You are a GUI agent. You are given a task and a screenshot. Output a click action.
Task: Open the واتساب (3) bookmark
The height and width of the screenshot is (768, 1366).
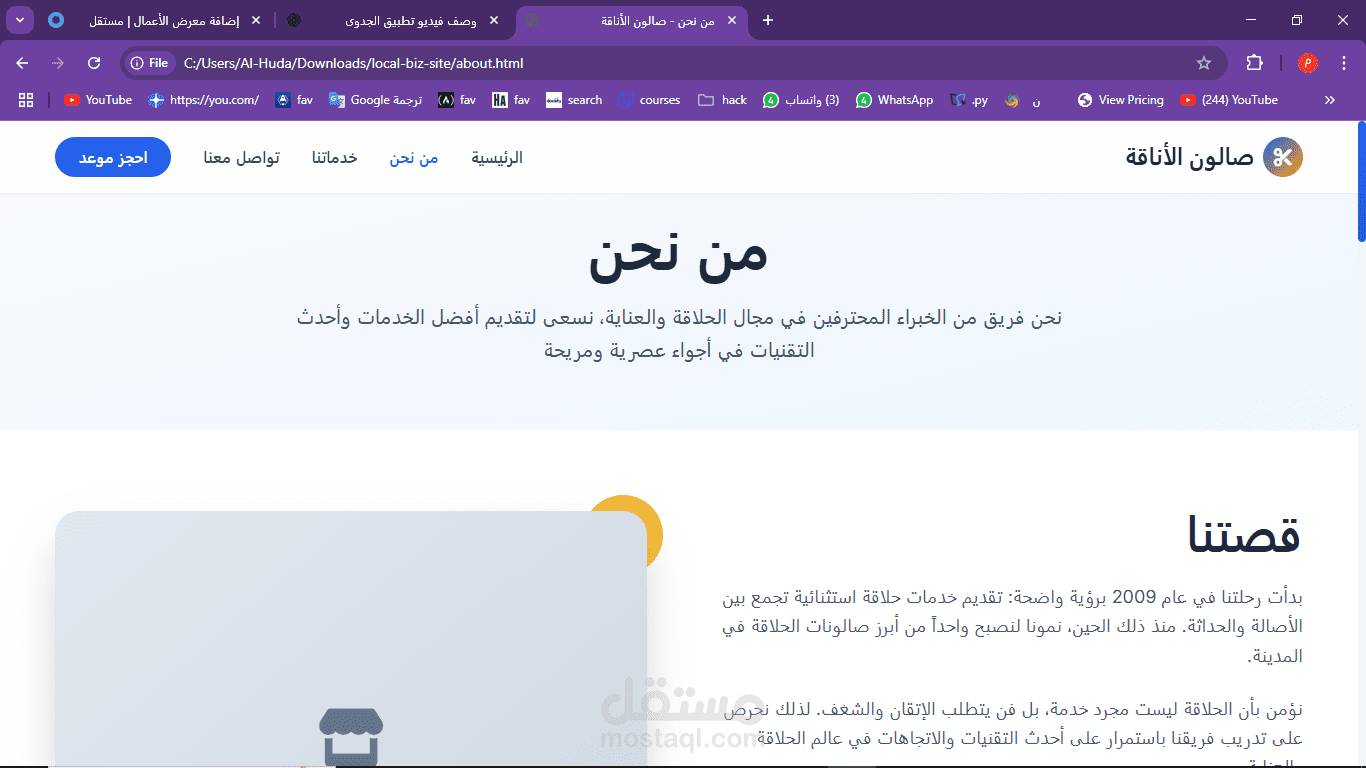click(801, 100)
